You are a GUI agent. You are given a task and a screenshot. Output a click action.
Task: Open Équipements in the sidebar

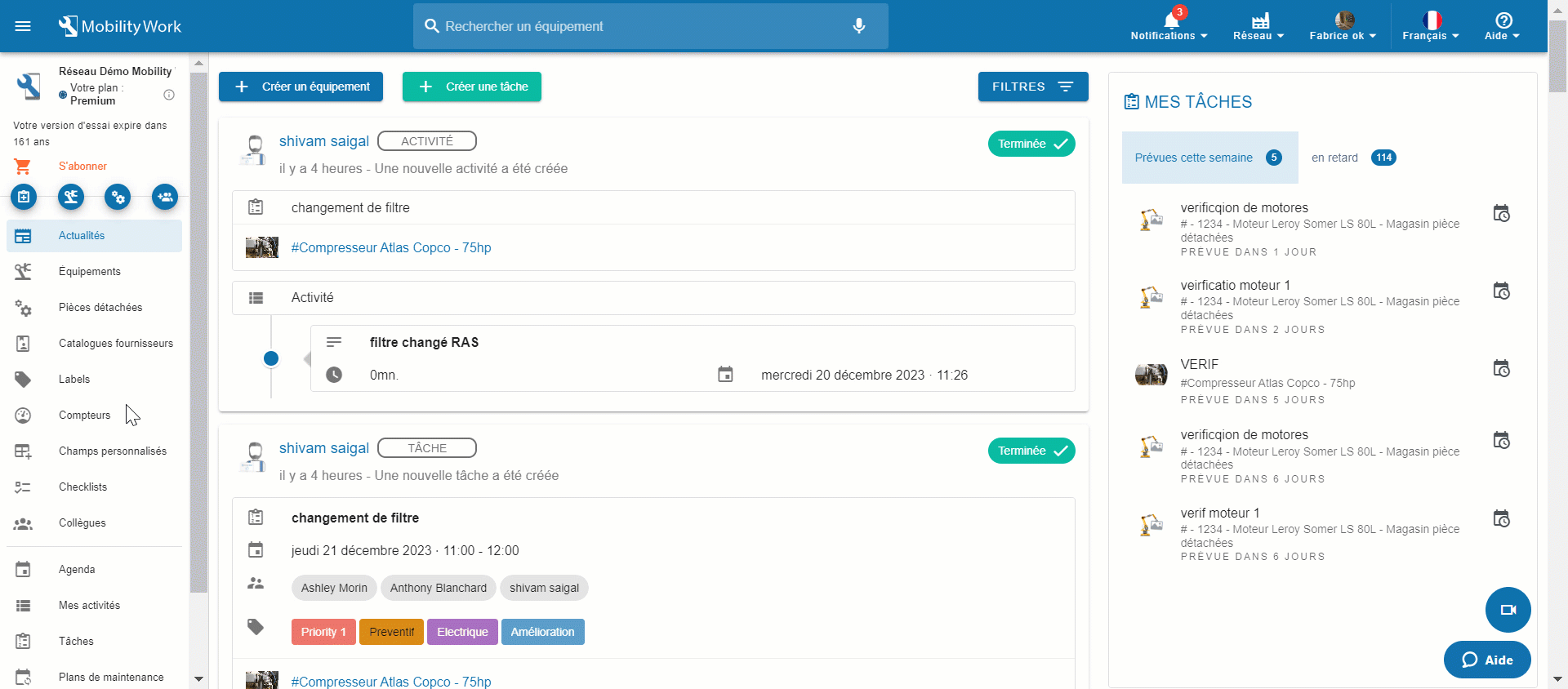pos(90,272)
